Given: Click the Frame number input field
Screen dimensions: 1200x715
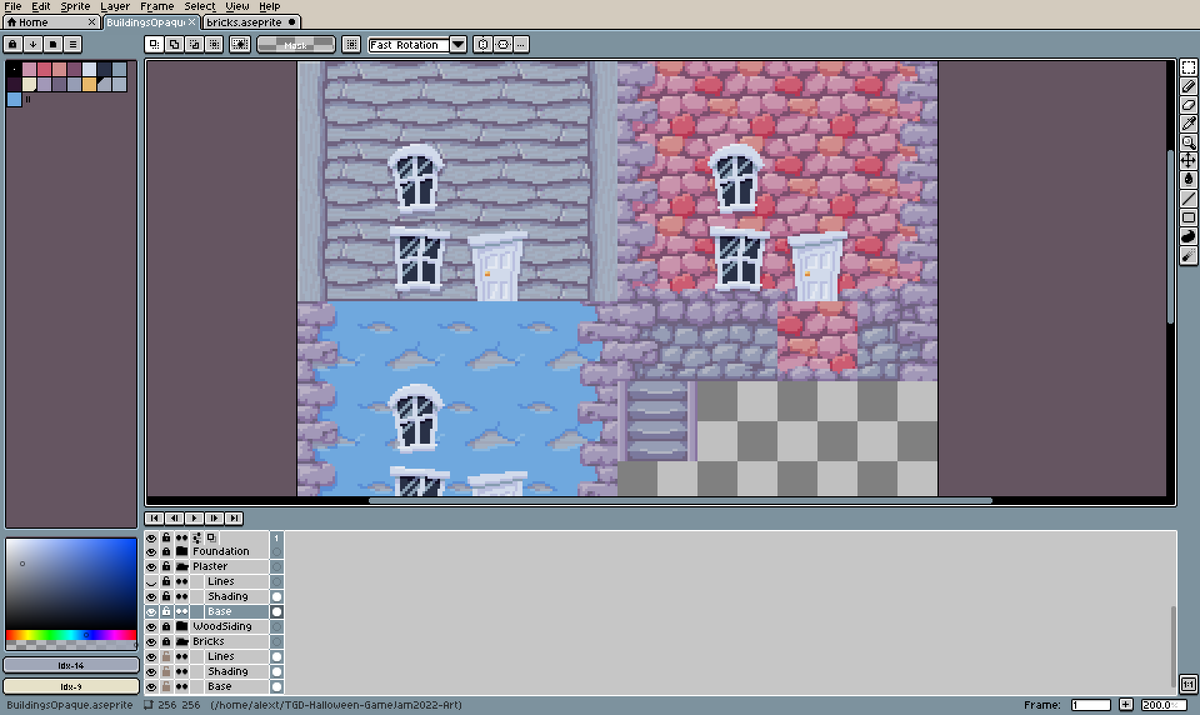Looking at the screenshot, I should pyautogui.click(x=1089, y=704).
